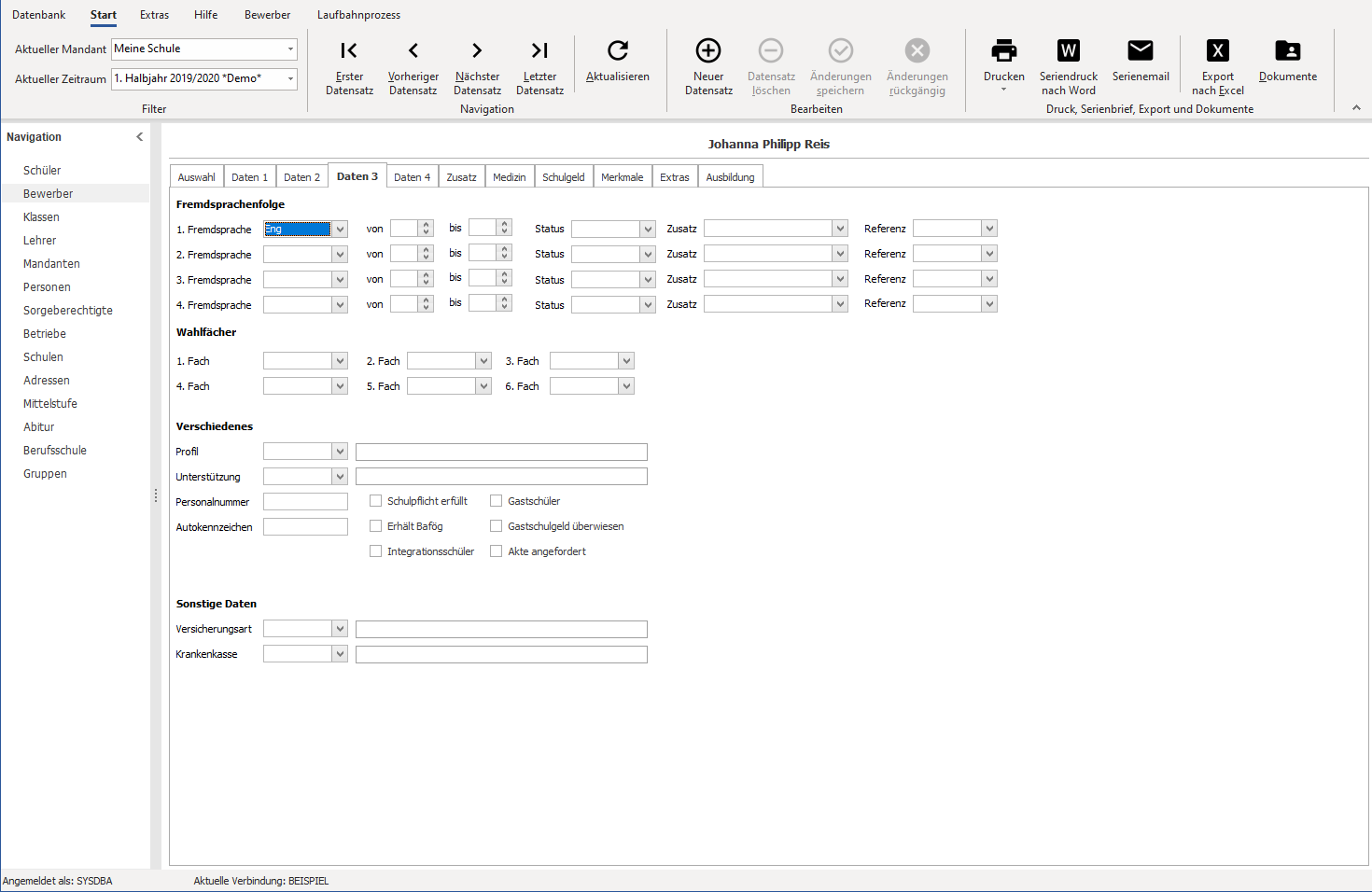1372x892 pixels.
Task: Click into the Personalnummer field
Action: (x=305, y=502)
